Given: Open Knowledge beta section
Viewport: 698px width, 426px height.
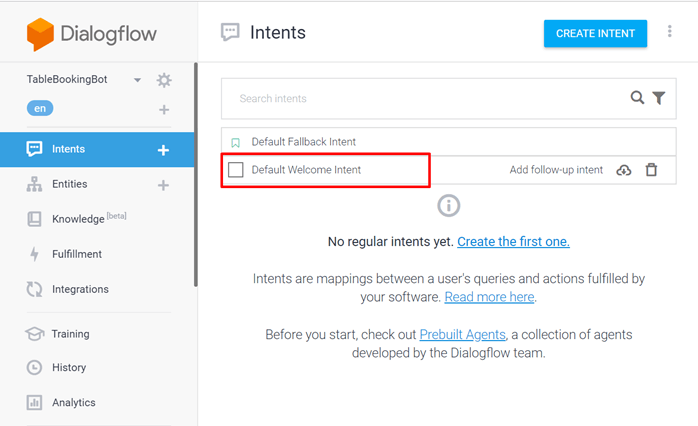Looking at the screenshot, I should pyautogui.click(x=89, y=218).
